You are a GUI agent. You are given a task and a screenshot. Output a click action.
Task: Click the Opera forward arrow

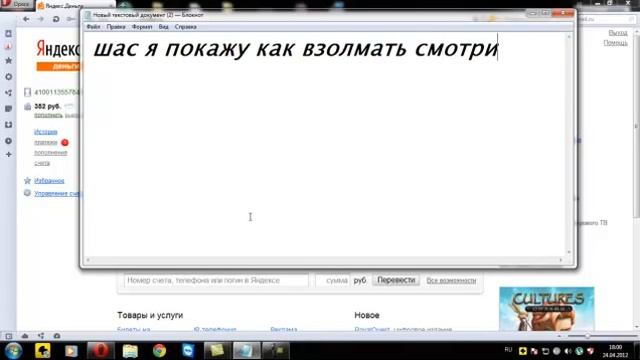click(40, 19)
